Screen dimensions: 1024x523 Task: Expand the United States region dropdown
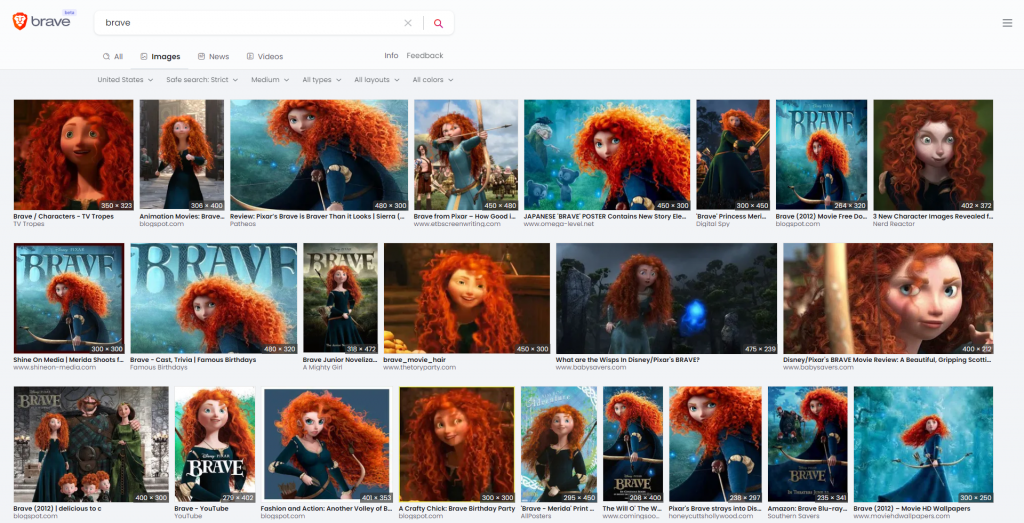[125, 80]
